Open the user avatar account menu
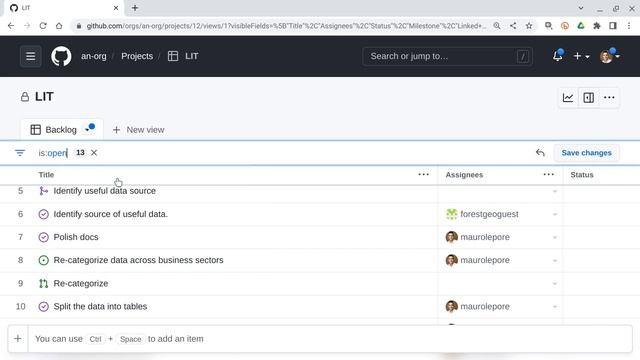640x360 pixels. [x=609, y=56]
